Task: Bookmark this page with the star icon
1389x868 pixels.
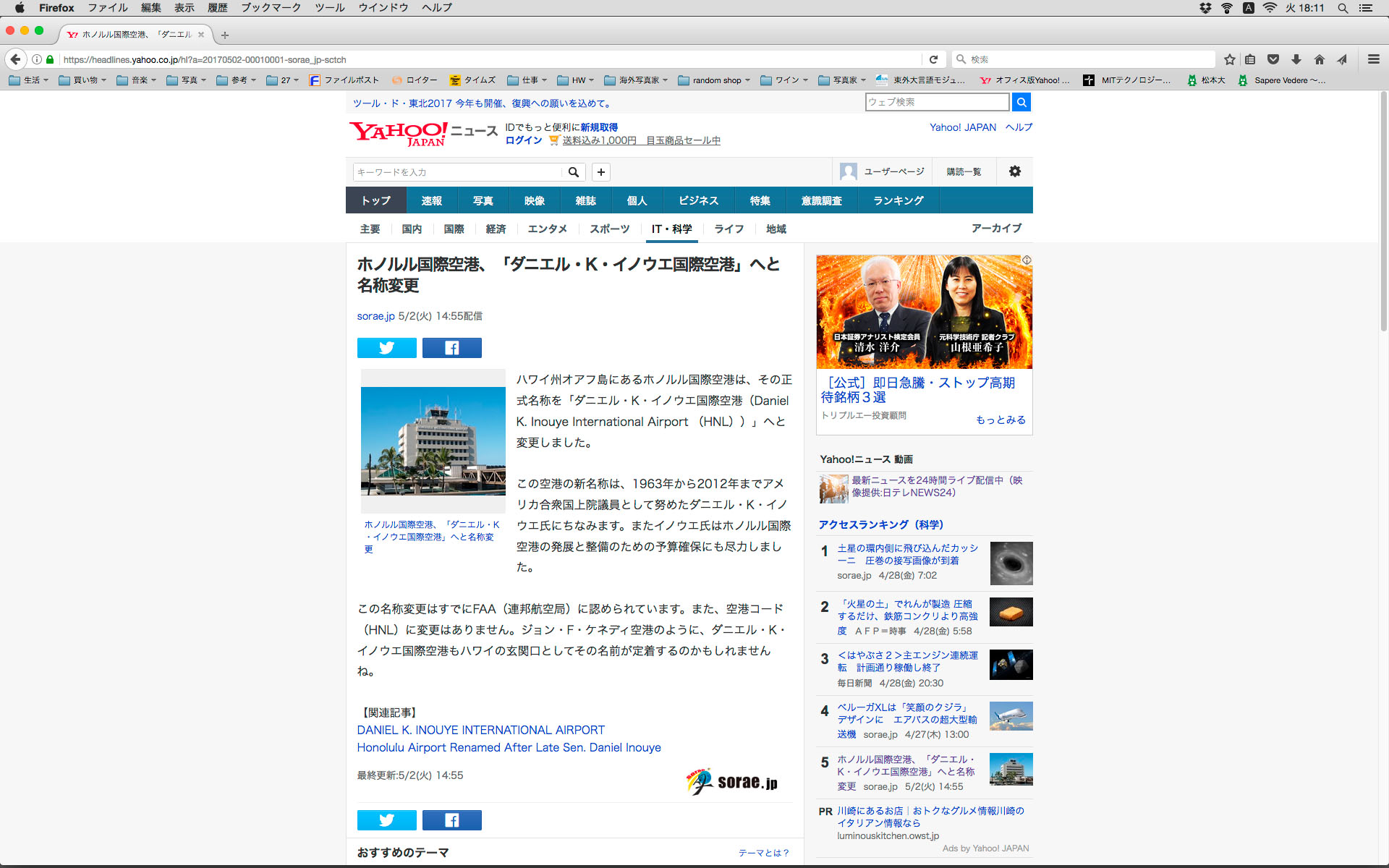Action: [1229, 59]
